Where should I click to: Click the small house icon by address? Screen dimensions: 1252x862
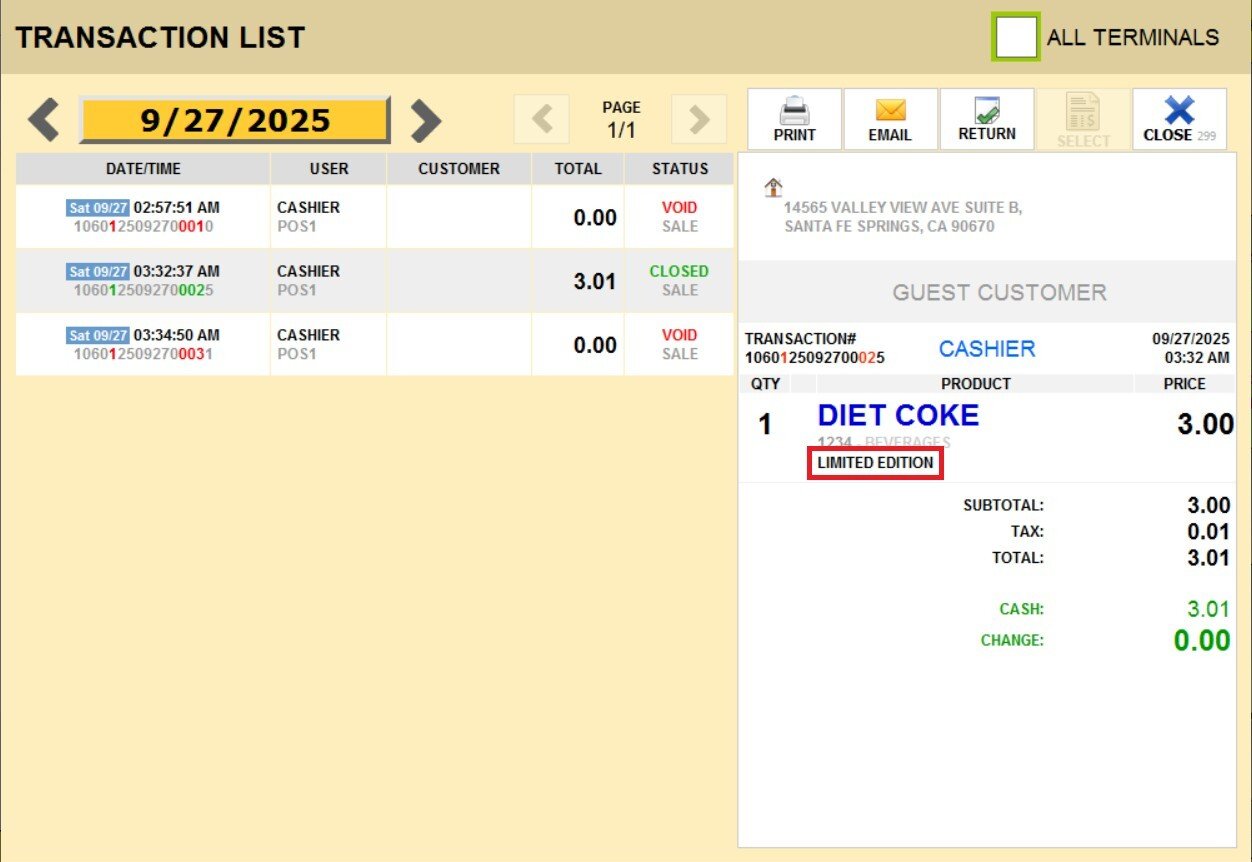point(773,187)
